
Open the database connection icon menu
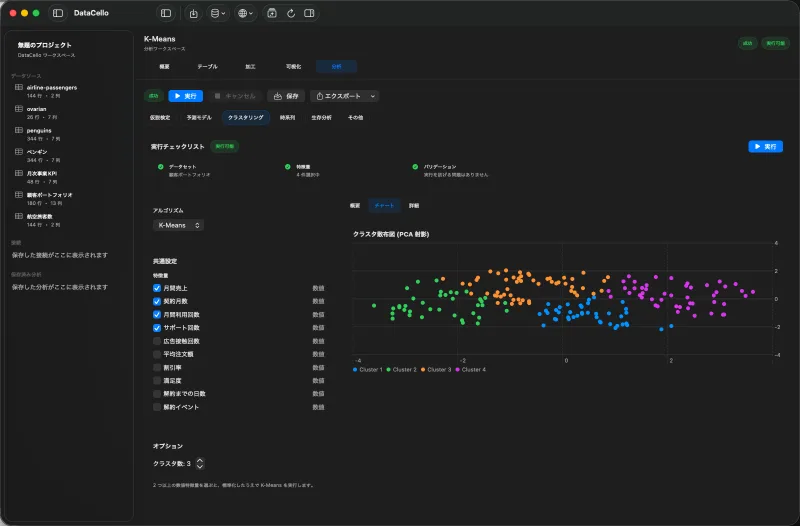click(x=218, y=13)
